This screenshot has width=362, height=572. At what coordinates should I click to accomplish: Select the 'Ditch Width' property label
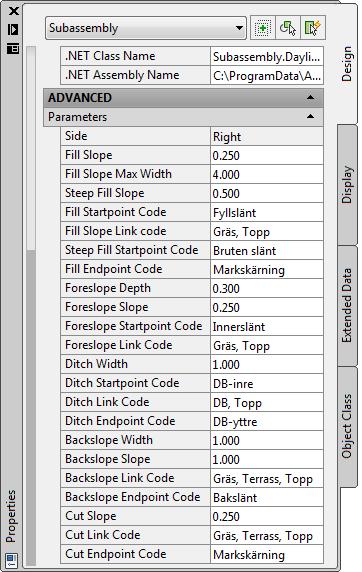[96, 363]
